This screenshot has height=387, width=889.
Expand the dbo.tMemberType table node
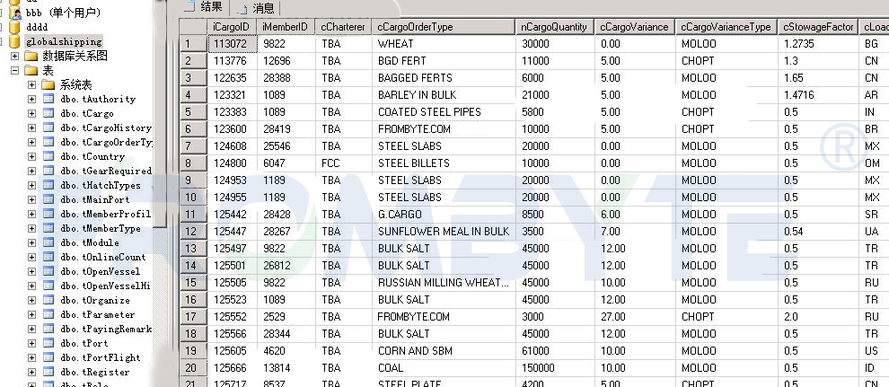[32, 228]
